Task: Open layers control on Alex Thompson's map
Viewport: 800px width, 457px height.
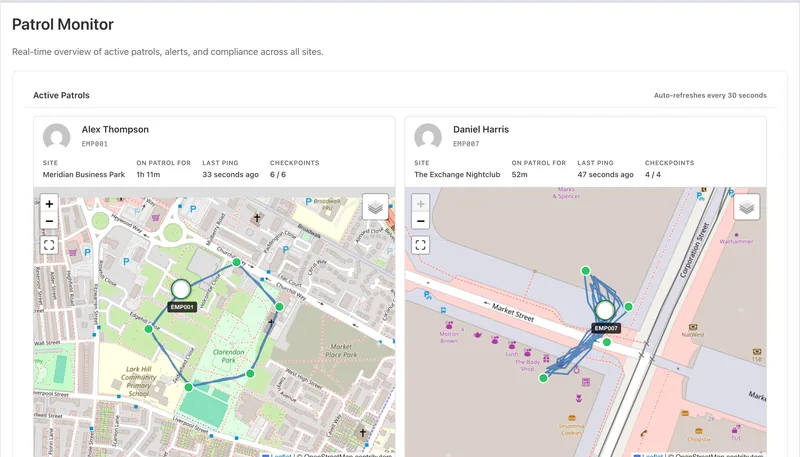Action: click(x=376, y=207)
